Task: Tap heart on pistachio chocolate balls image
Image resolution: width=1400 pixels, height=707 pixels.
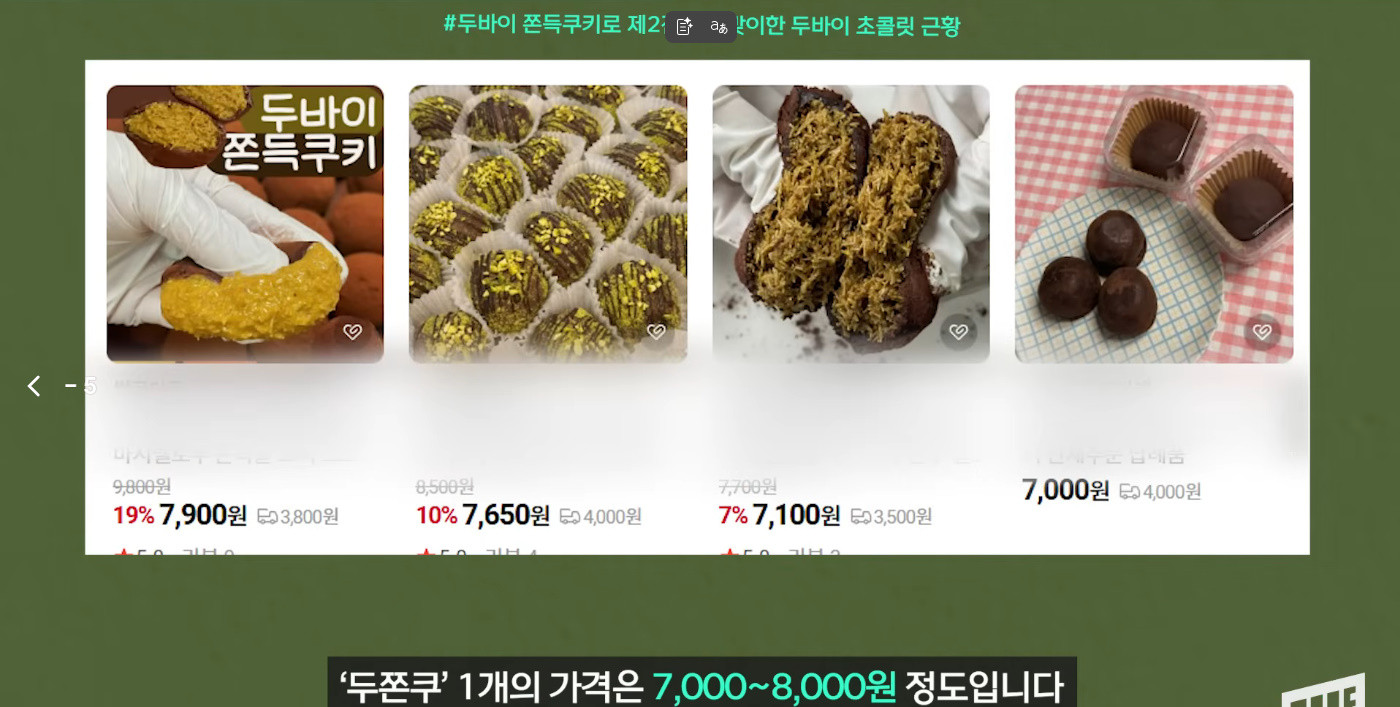Action: (656, 332)
